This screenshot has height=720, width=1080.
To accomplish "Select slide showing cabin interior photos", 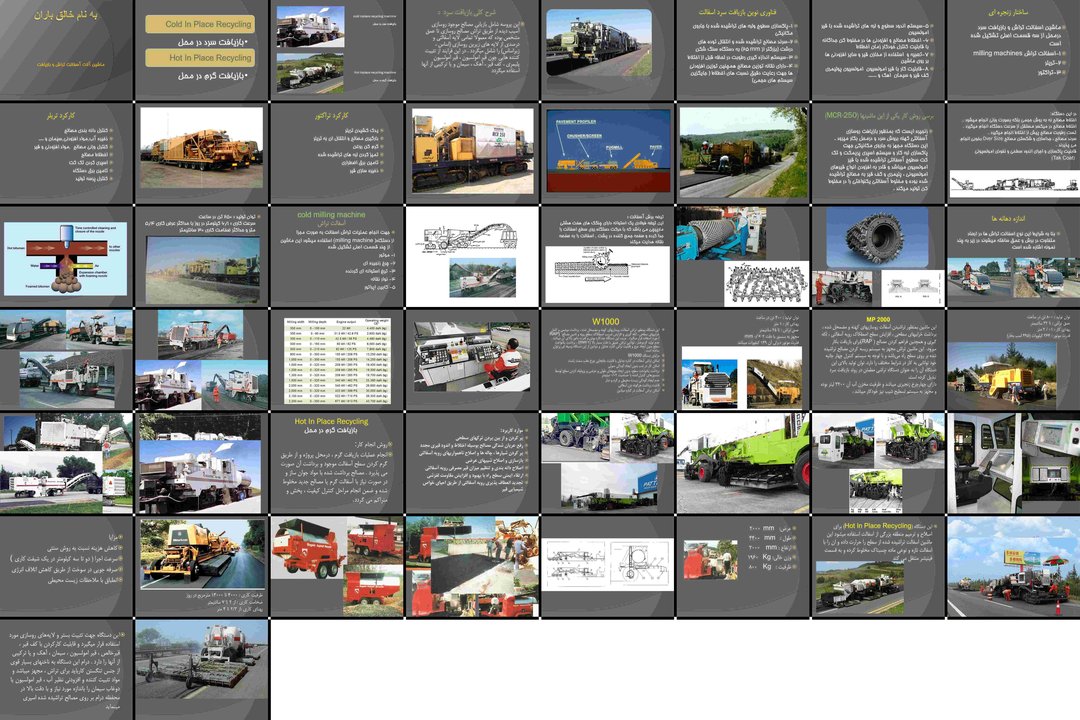I will (1012, 463).
